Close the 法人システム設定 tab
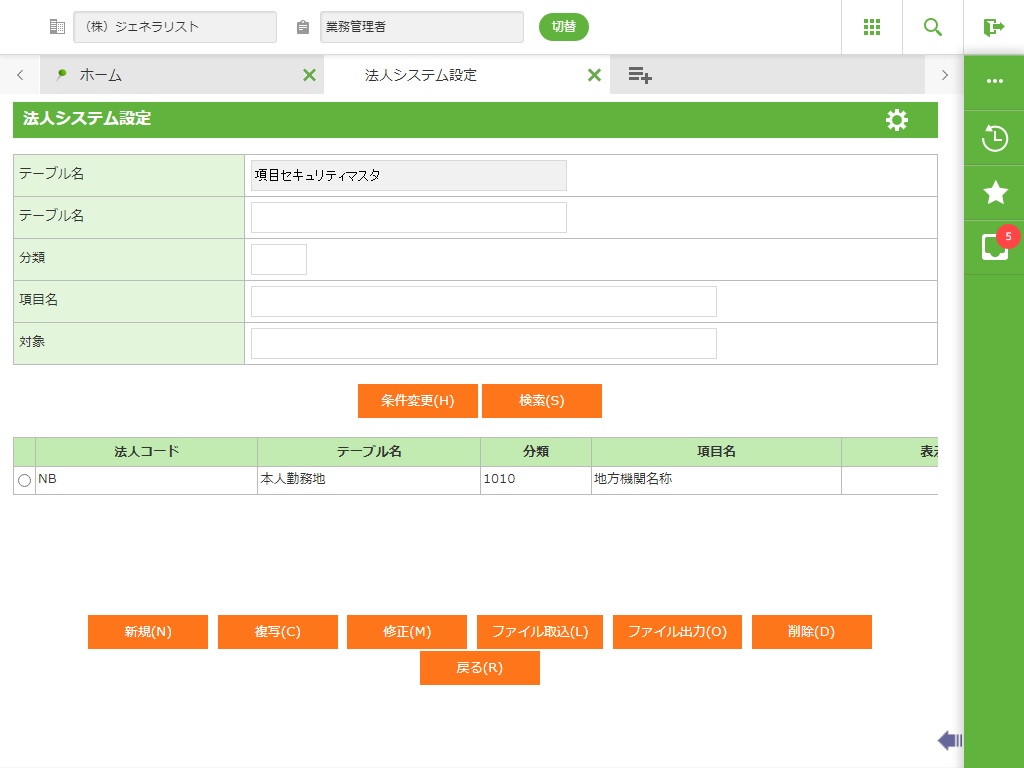1024x768 pixels. (x=594, y=75)
